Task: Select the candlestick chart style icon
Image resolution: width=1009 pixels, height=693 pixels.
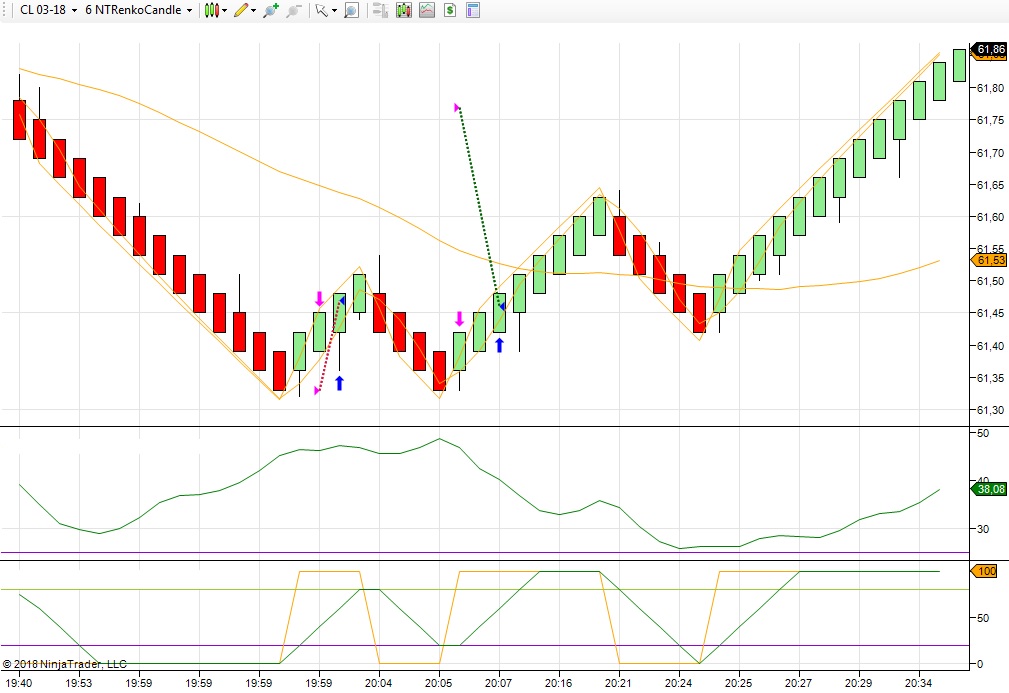Action: coord(211,10)
